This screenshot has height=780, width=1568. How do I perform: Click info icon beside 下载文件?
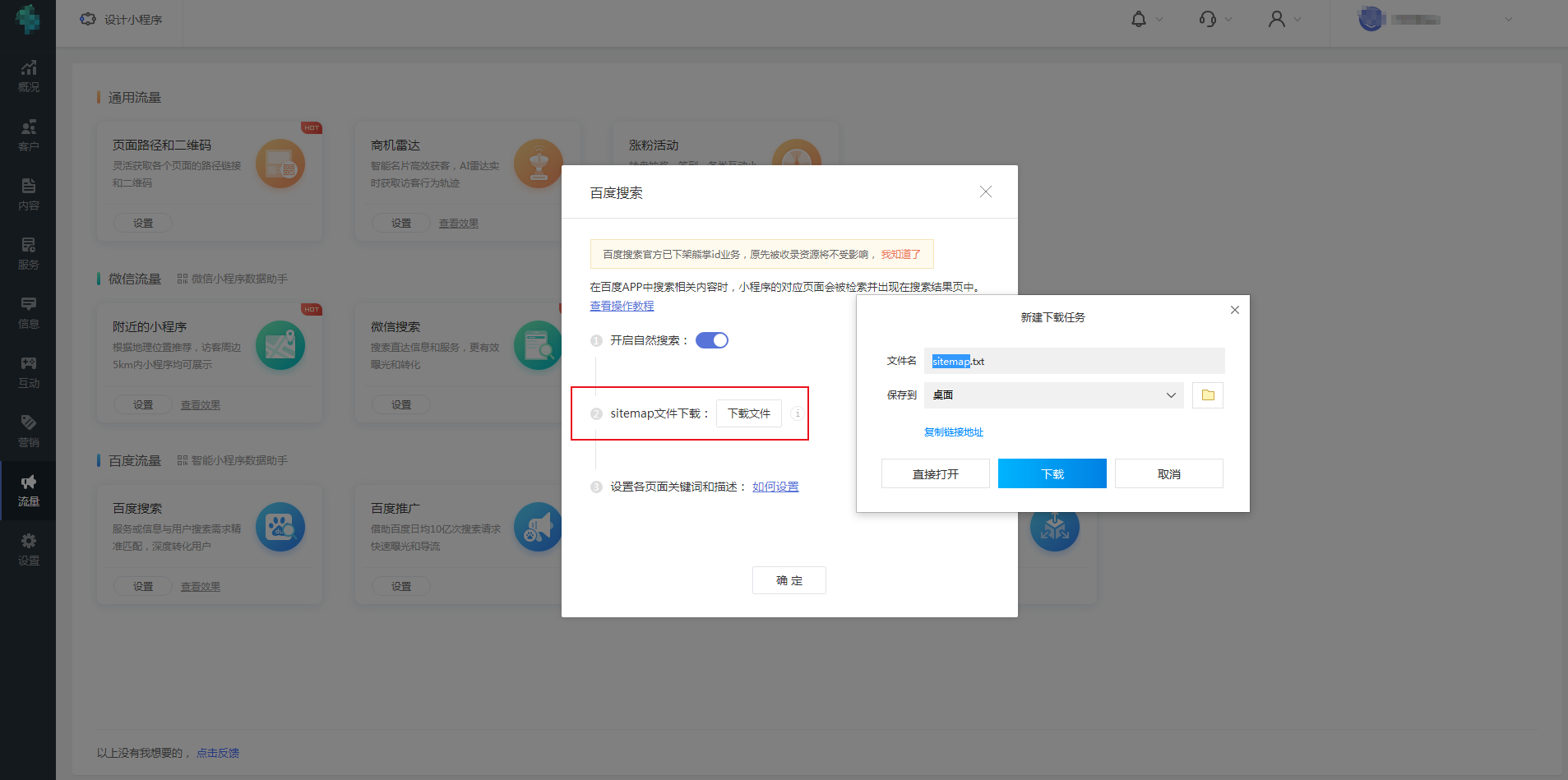click(x=797, y=413)
